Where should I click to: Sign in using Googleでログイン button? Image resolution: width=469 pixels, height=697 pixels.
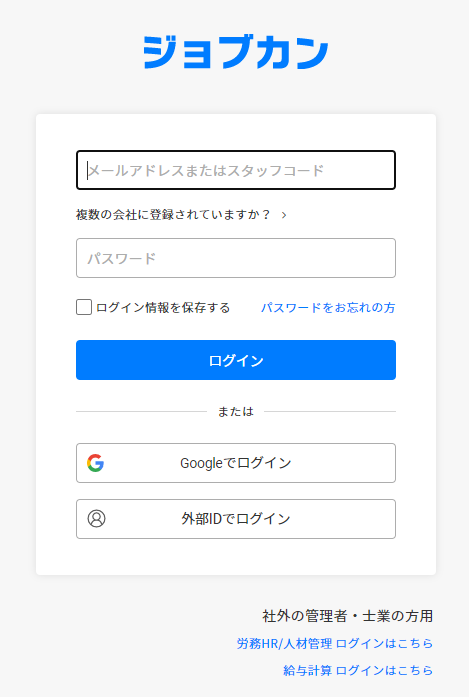coord(236,463)
